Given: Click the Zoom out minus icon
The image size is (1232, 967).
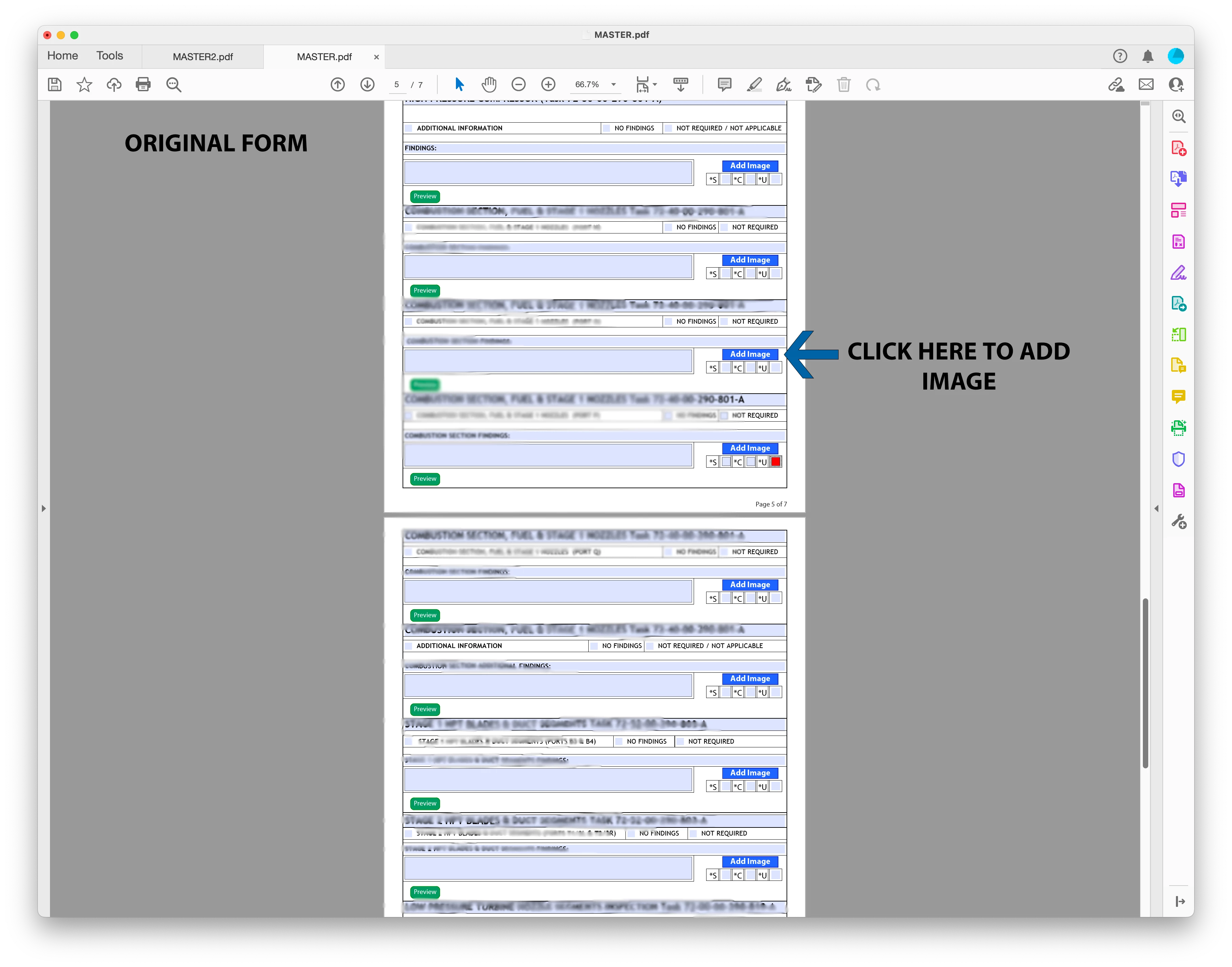Looking at the screenshot, I should pyautogui.click(x=518, y=85).
